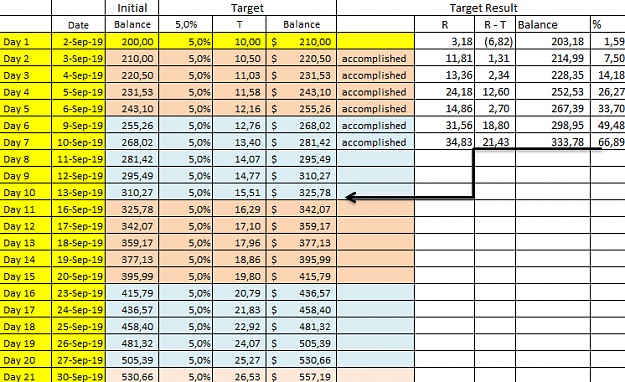Click target T value 11,03
The image size is (625, 382).
click(239, 75)
